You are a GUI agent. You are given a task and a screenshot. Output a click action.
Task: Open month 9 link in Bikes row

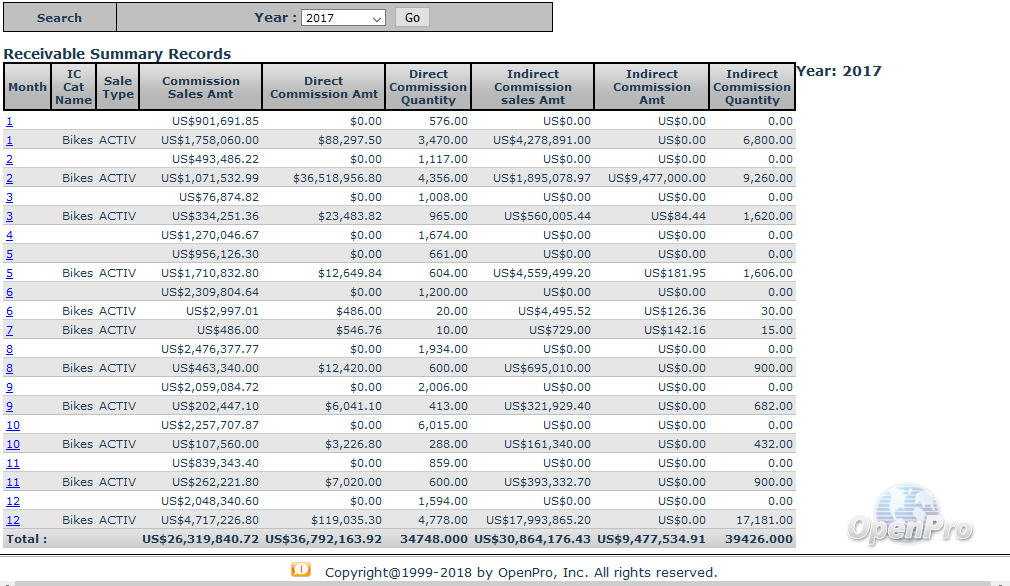pos(9,406)
